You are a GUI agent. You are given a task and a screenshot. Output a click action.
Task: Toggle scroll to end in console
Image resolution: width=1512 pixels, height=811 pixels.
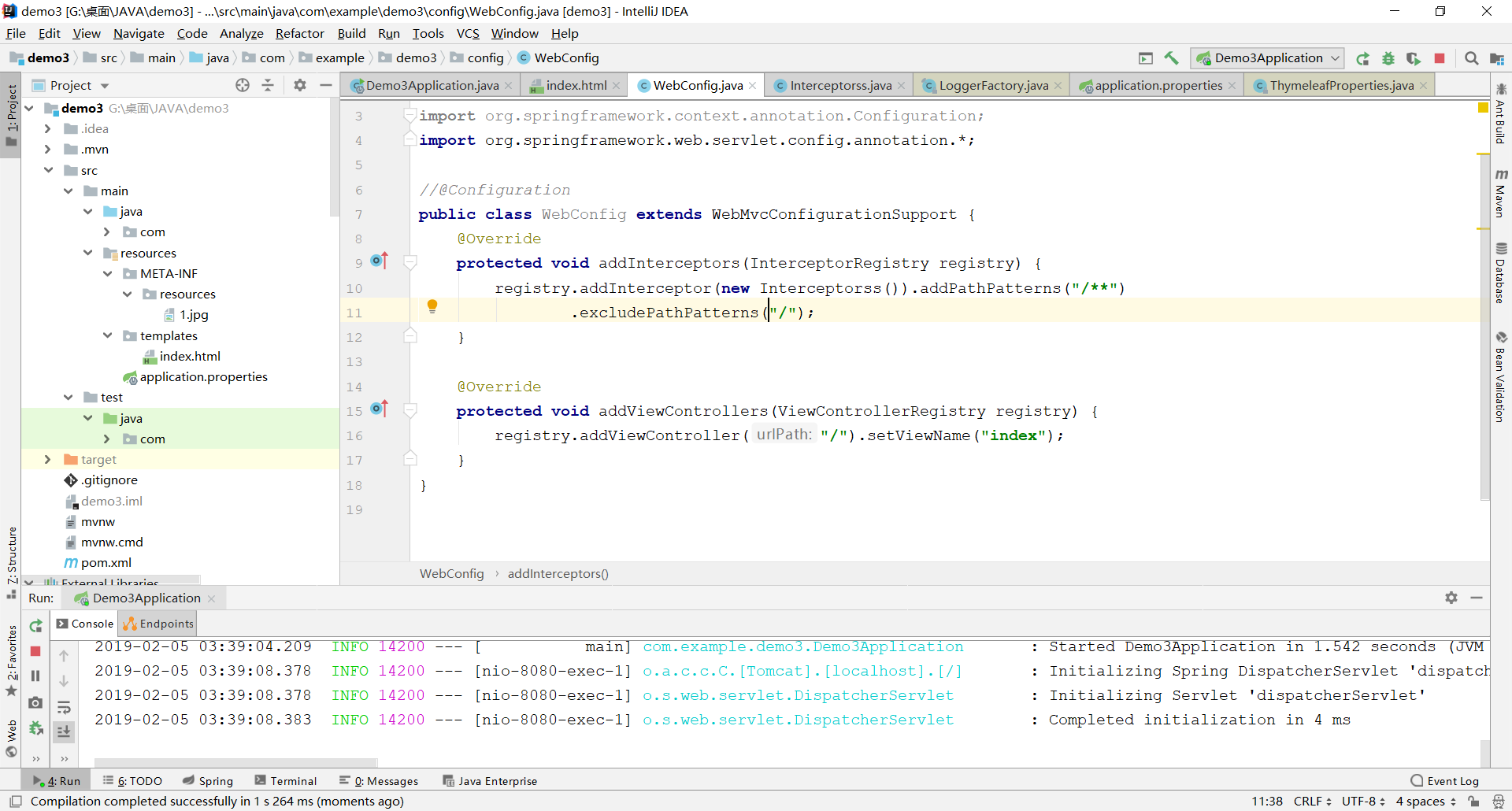pos(64,731)
